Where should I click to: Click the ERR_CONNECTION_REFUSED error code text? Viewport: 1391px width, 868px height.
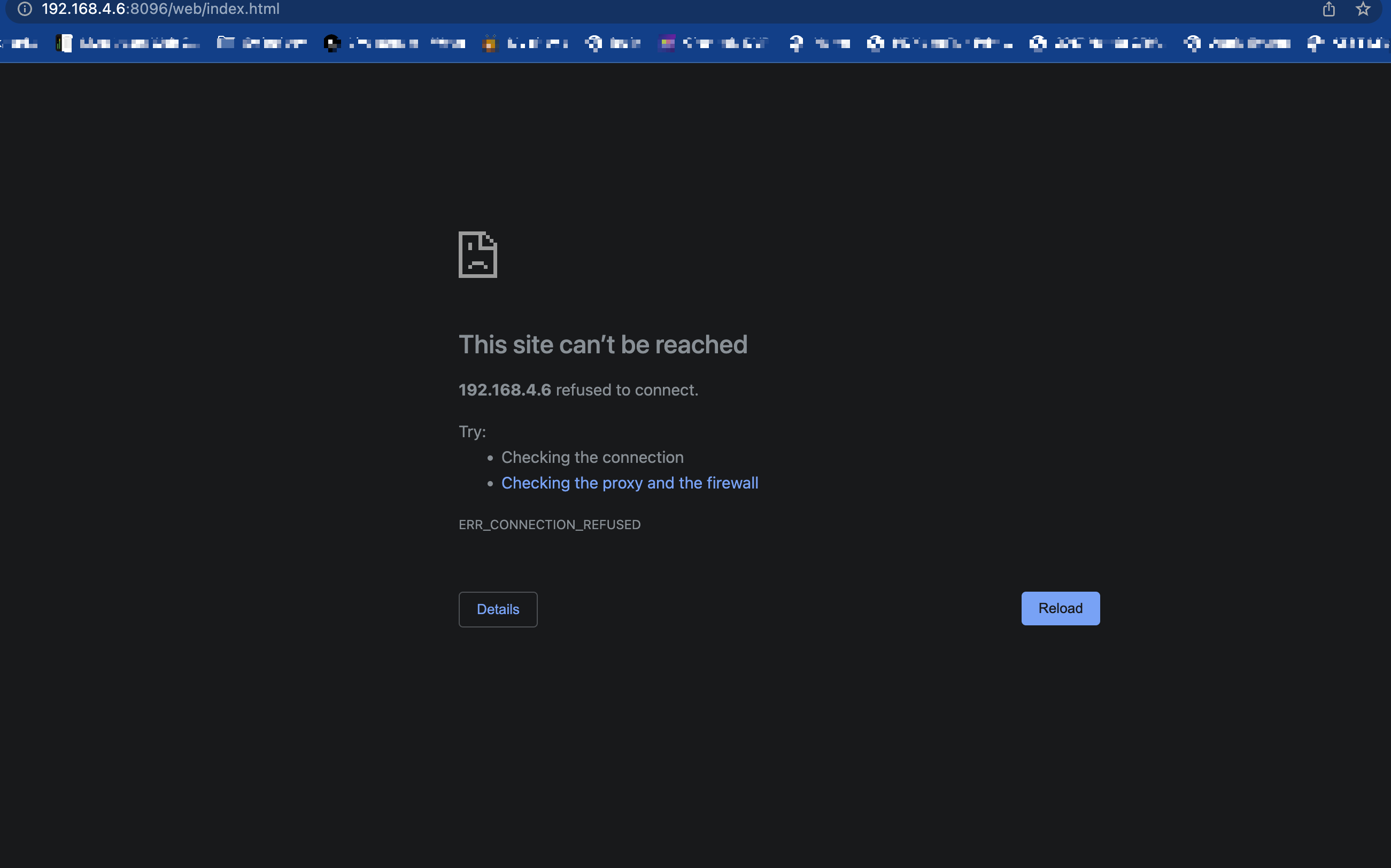click(x=550, y=525)
